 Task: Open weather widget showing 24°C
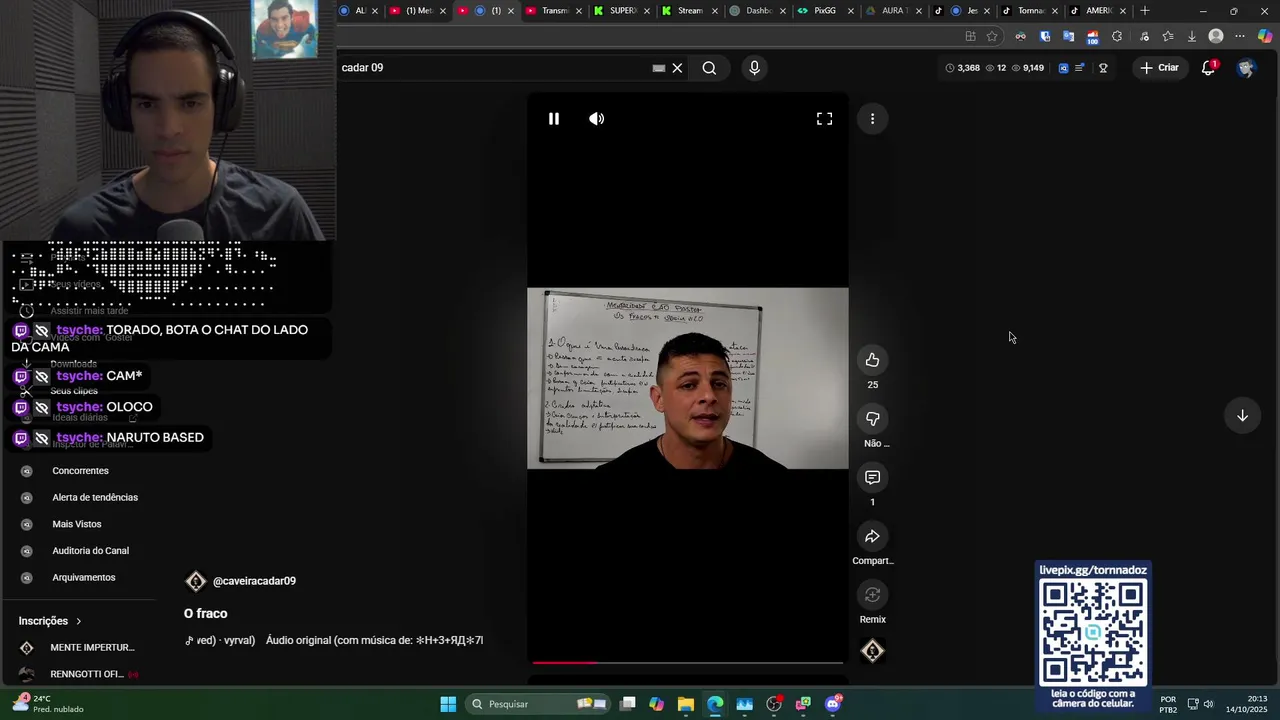coord(47,704)
